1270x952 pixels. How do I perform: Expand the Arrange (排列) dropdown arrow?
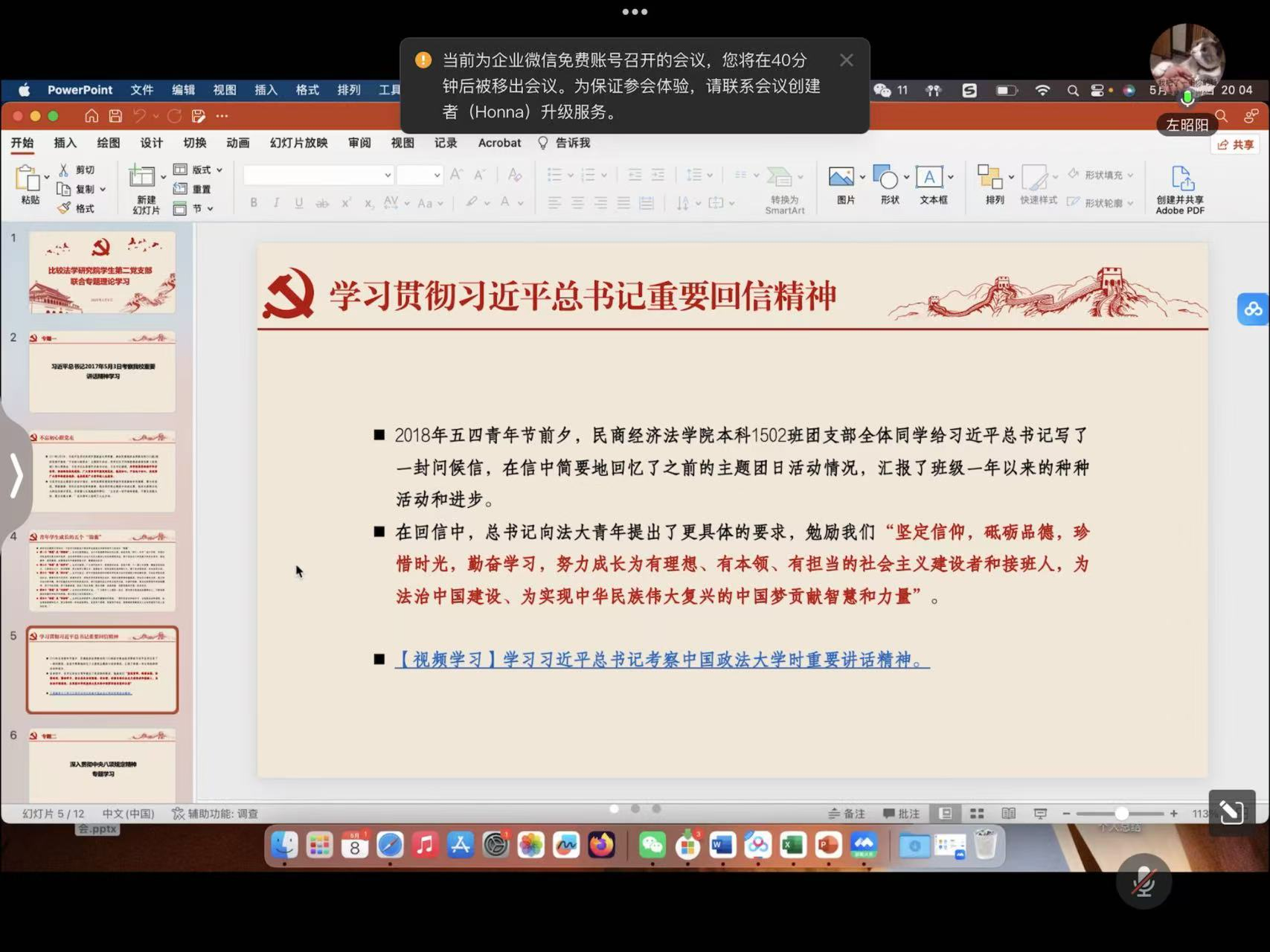(1010, 177)
